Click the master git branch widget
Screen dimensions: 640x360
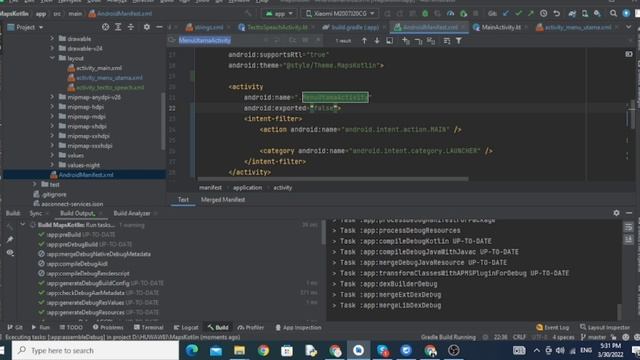coord(594,337)
